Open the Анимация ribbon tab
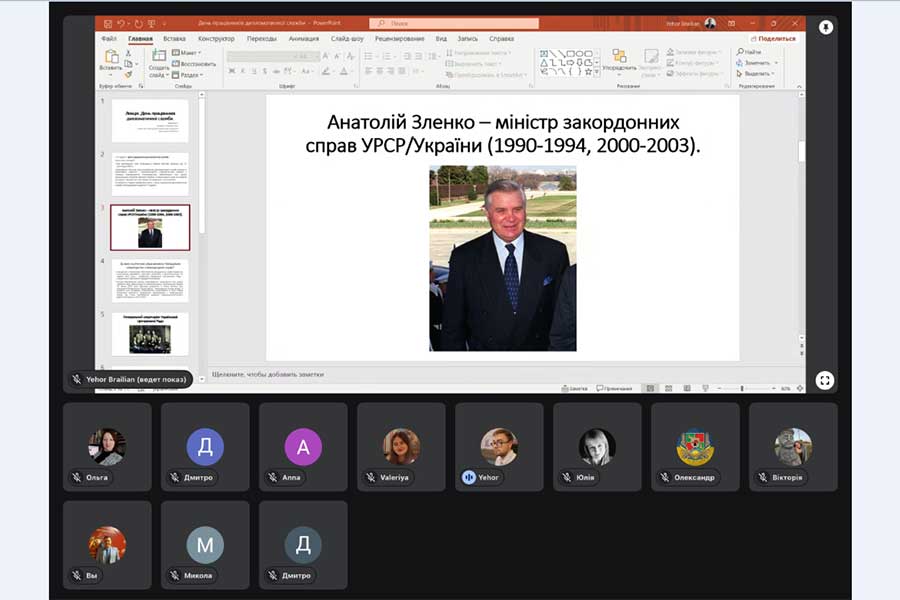 pyautogui.click(x=303, y=38)
